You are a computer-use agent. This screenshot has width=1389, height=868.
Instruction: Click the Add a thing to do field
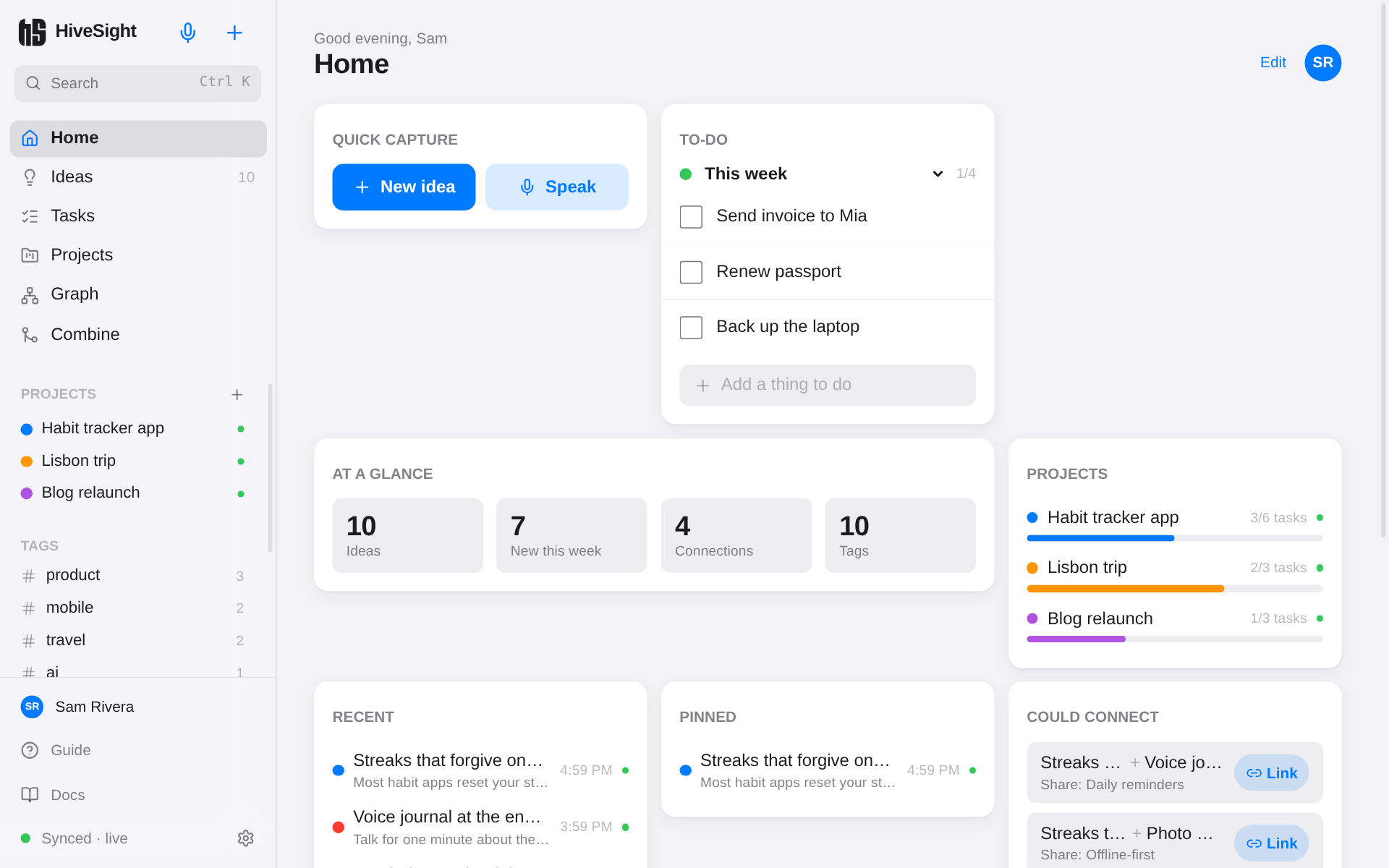tap(827, 385)
